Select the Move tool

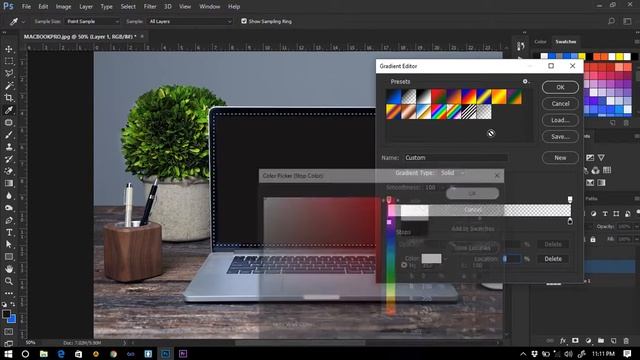click(x=9, y=49)
